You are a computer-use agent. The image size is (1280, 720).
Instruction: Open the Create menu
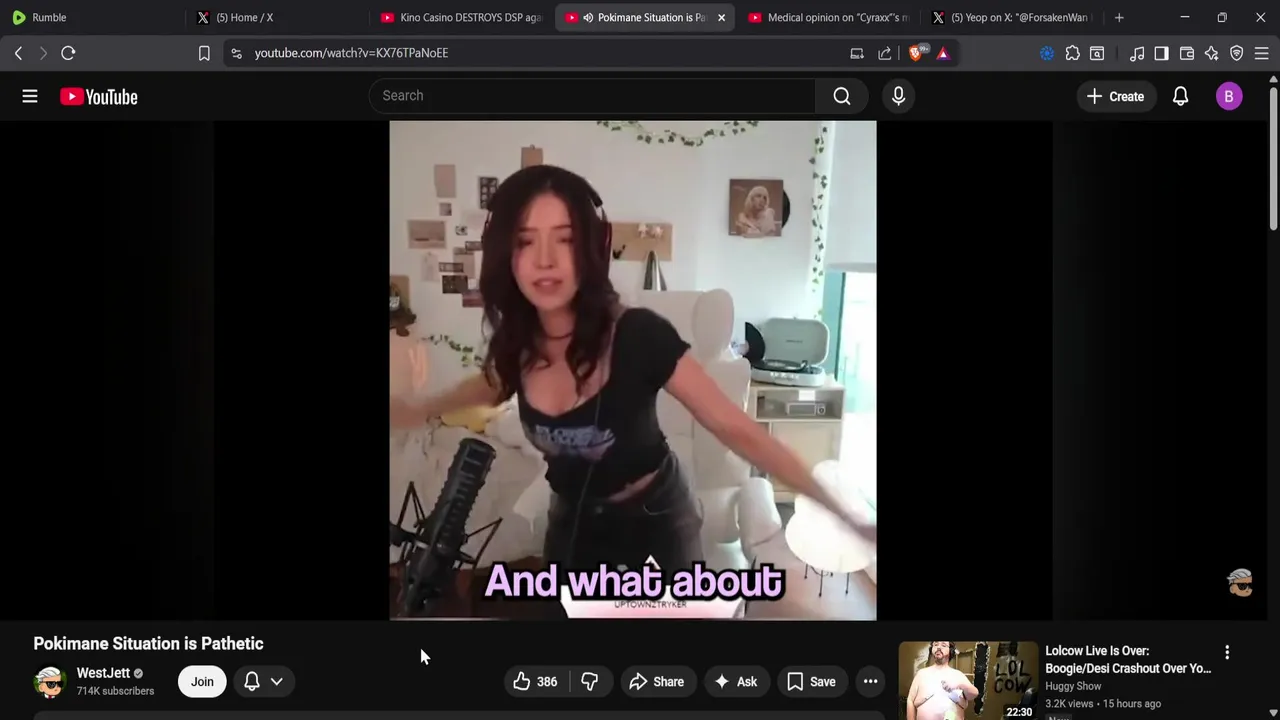click(x=1115, y=96)
